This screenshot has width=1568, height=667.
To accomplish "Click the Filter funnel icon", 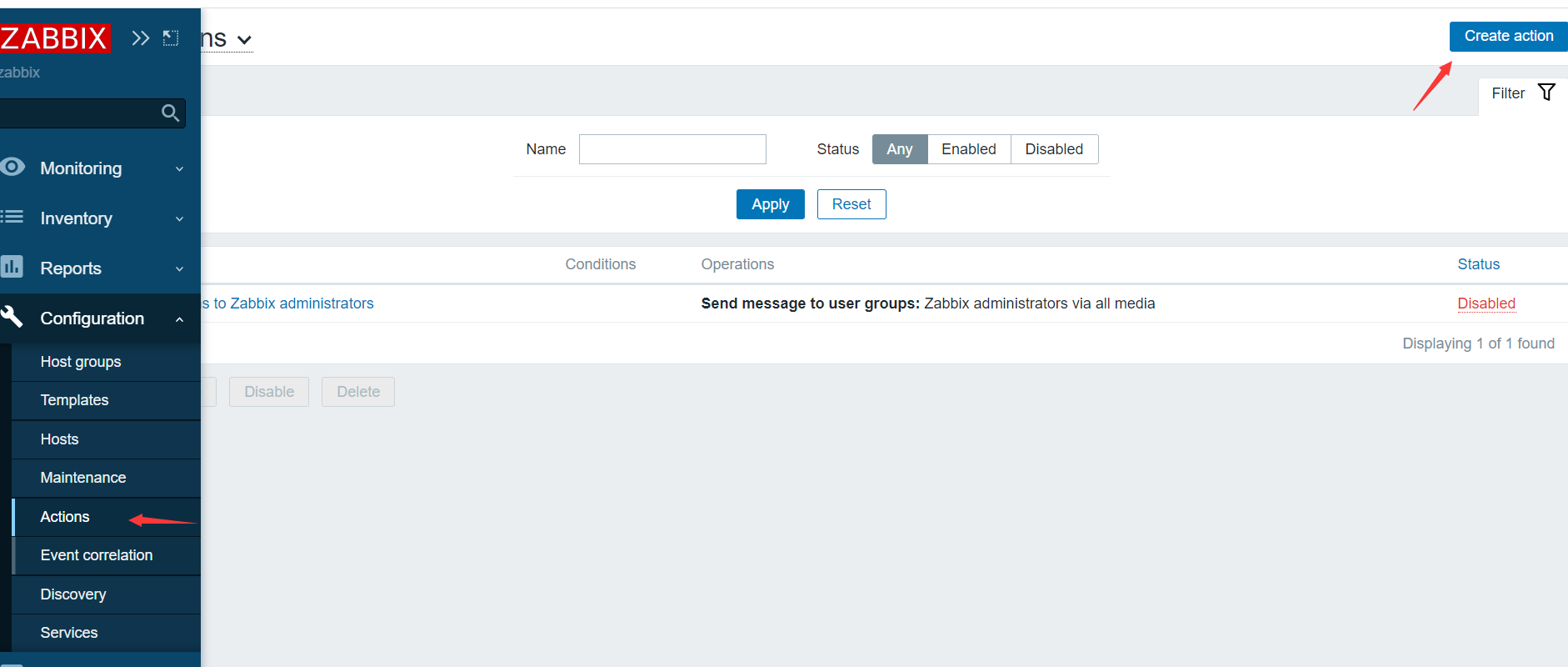I will (1546, 93).
